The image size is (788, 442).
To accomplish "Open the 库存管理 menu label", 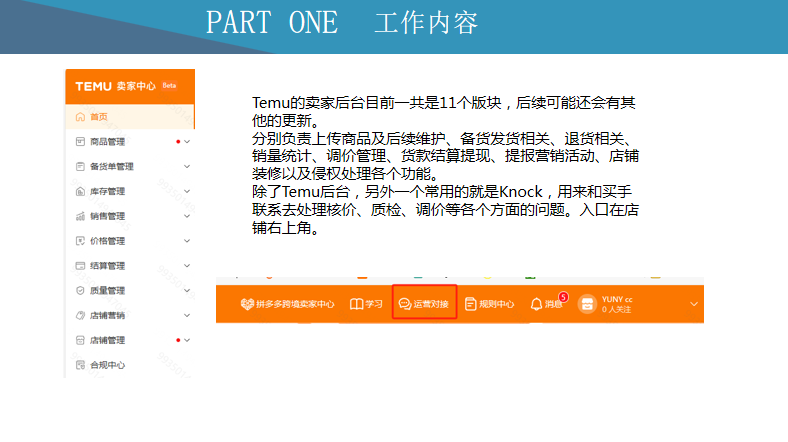I will pyautogui.click(x=108, y=191).
